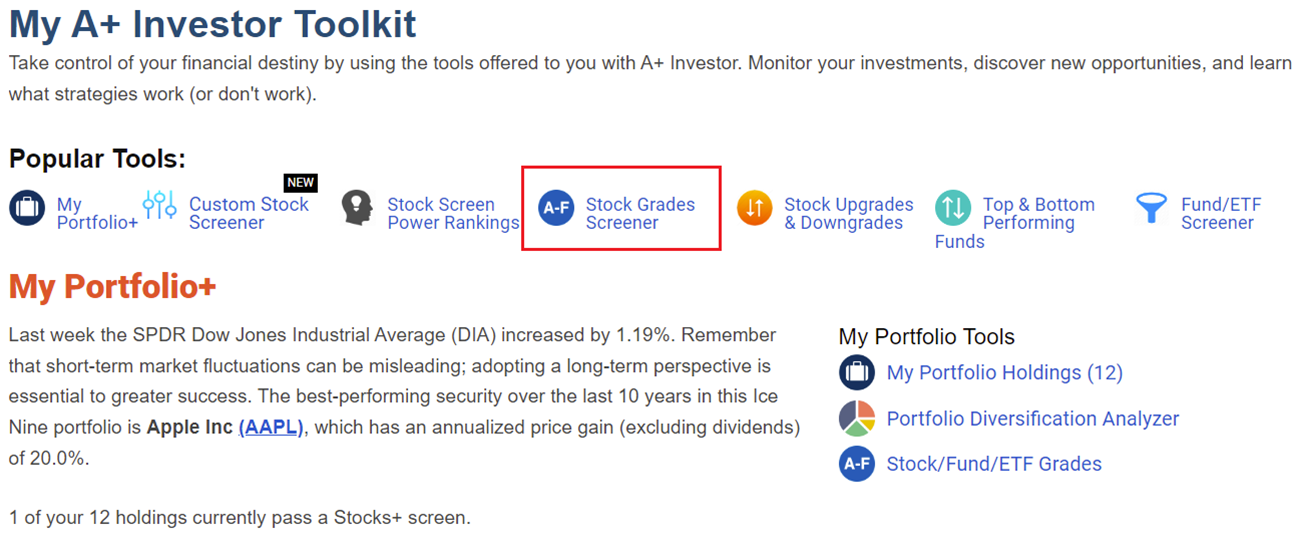Open the Custom Stock Screener link
Screen dimensions: 1300x545
[x=249, y=214]
